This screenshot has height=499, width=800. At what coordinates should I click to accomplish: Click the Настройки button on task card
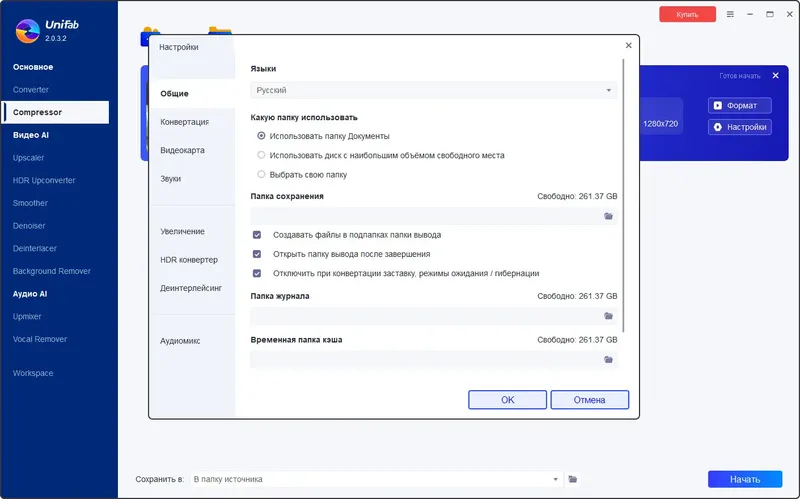click(x=740, y=127)
